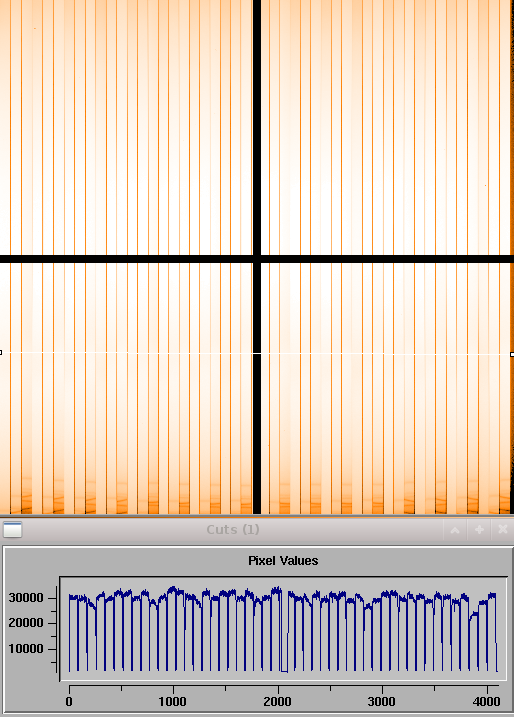Click the plot dip near x value 3900

[474, 615]
